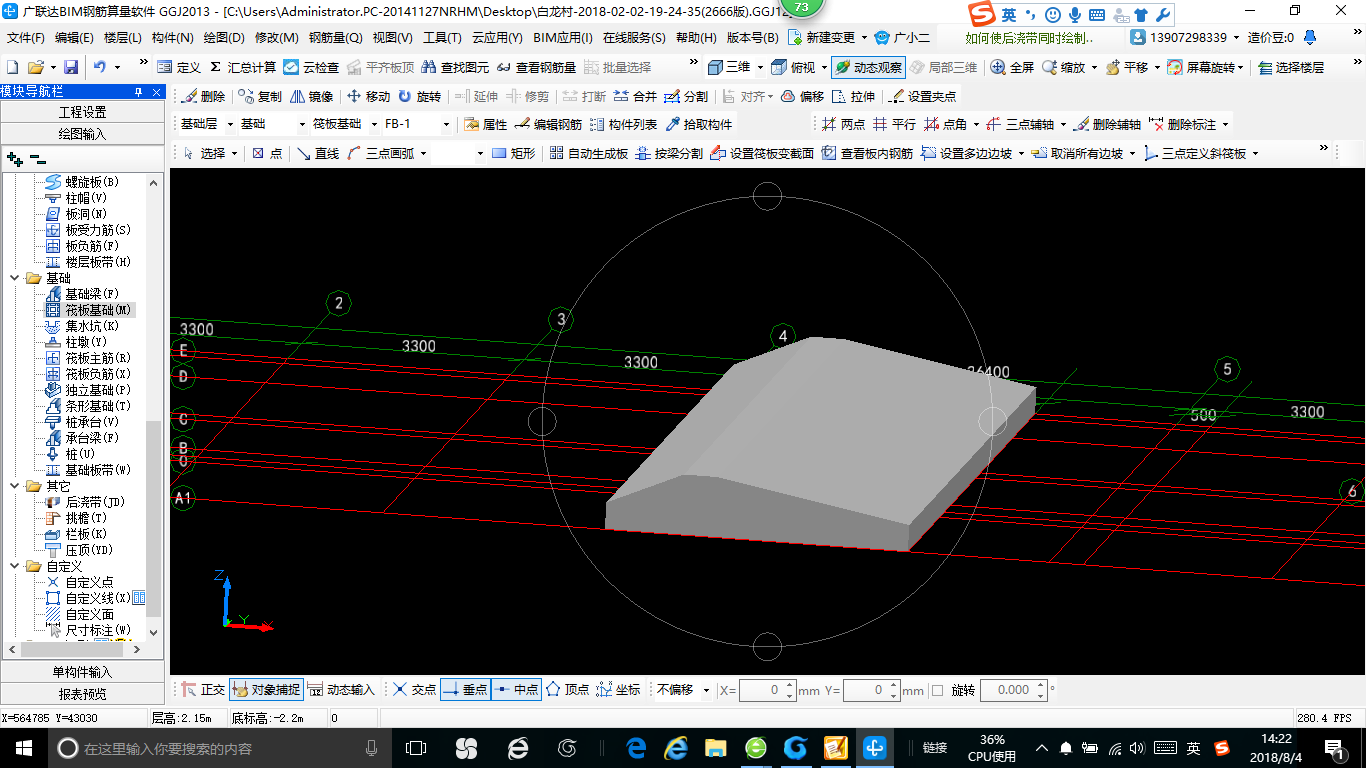
Task: Collapse the 自定义 tree folder
Action: tap(15, 566)
